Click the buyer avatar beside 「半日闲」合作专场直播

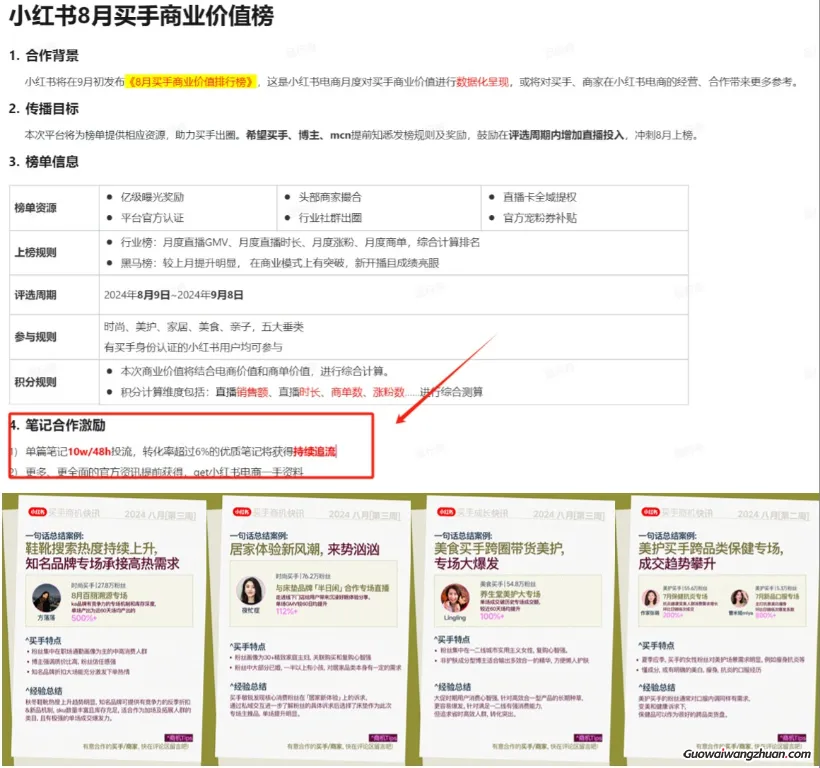tap(250, 591)
